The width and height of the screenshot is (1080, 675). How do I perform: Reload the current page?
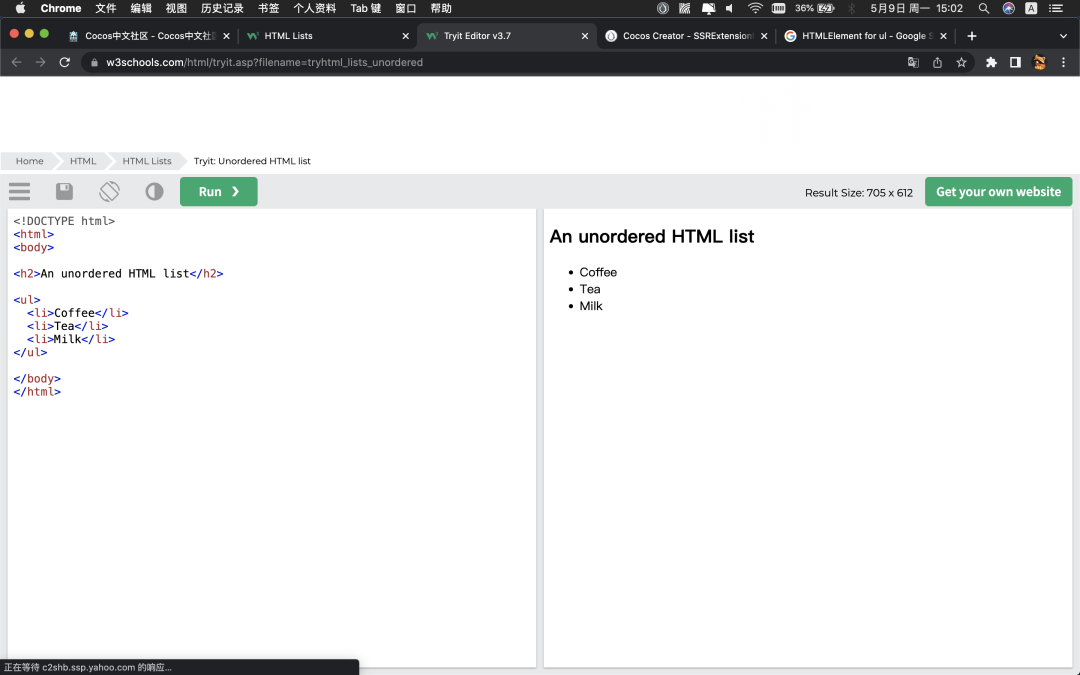(x=65, y=62)
